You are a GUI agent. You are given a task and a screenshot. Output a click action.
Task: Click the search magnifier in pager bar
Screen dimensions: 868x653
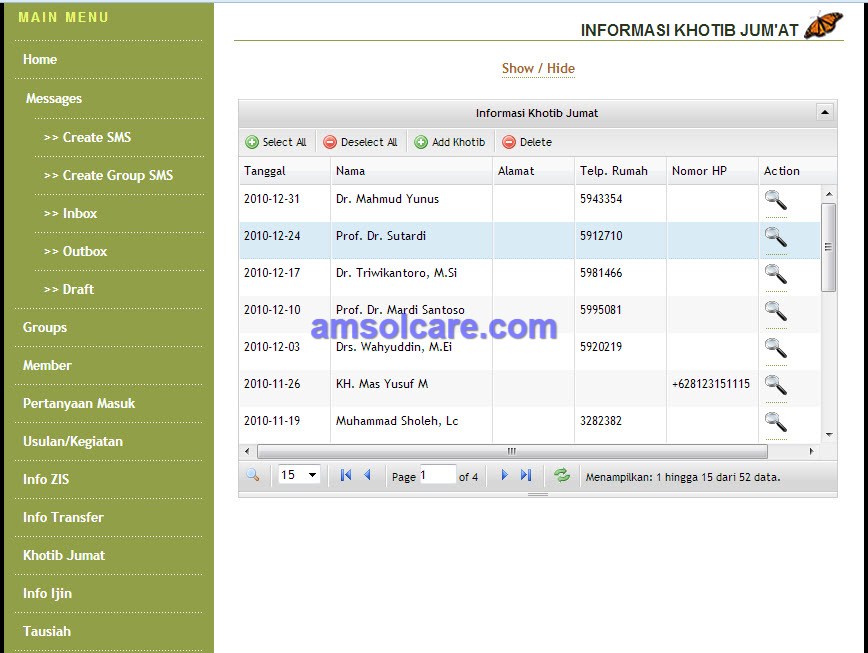point(253,475)
